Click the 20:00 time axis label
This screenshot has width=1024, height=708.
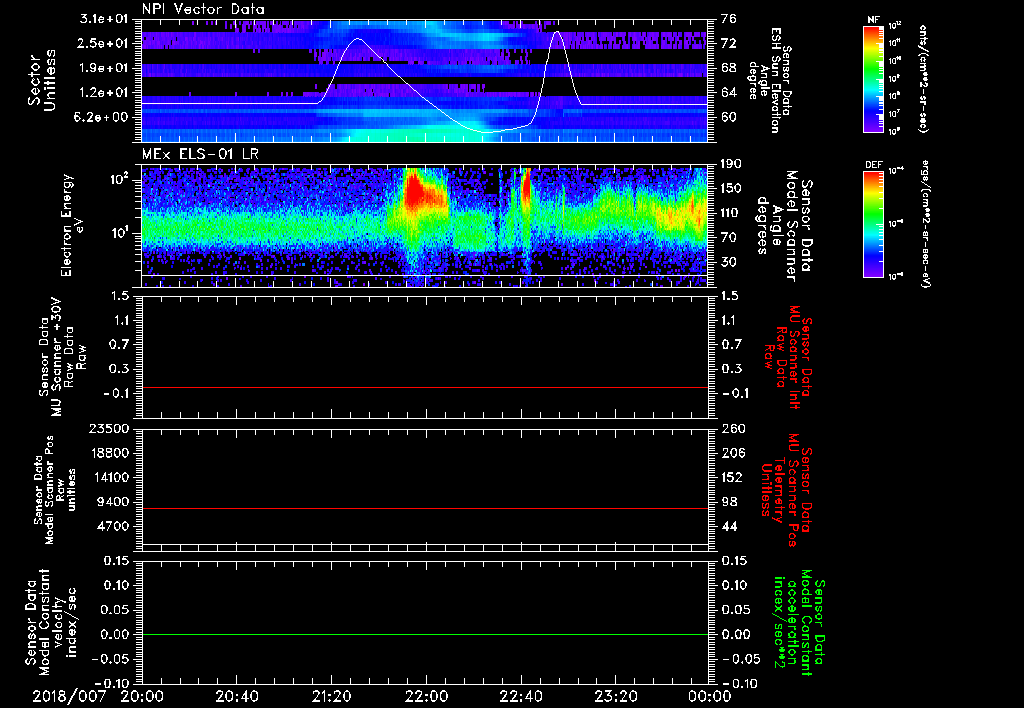tap(142, 696)
